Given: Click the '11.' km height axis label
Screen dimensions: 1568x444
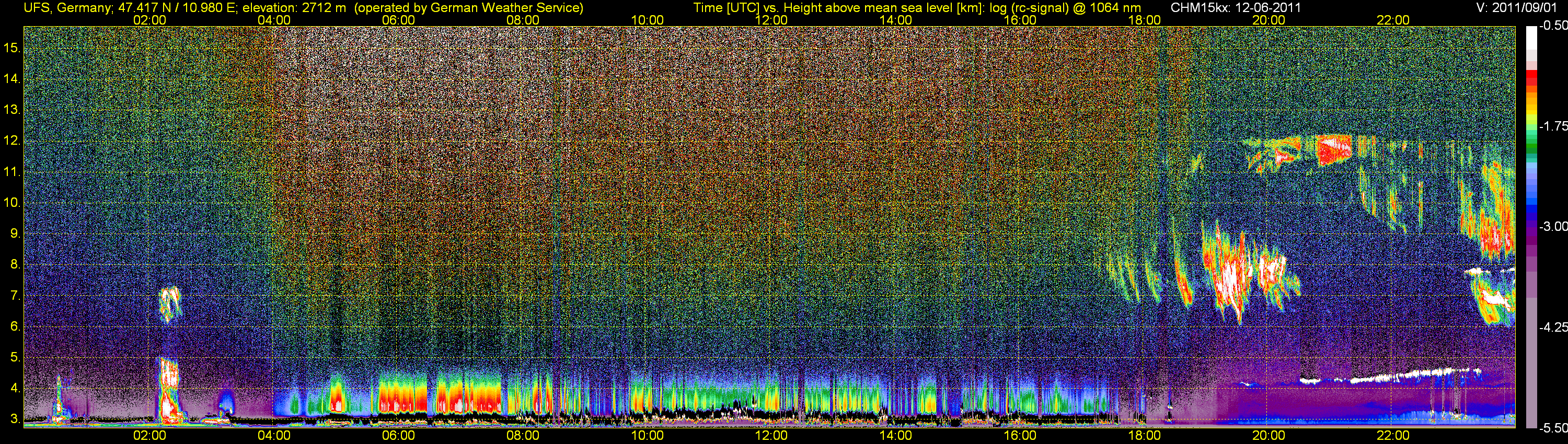Looking at the screenshot, I should point(11,171).
